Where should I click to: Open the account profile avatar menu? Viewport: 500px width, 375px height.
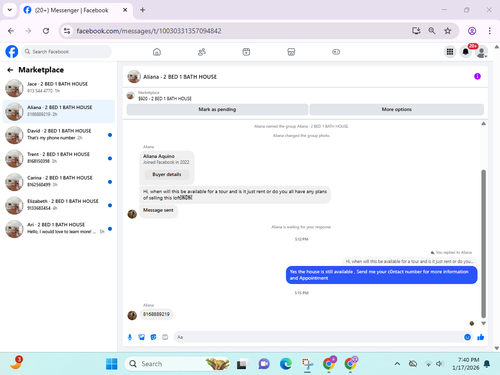coord(482,52)
